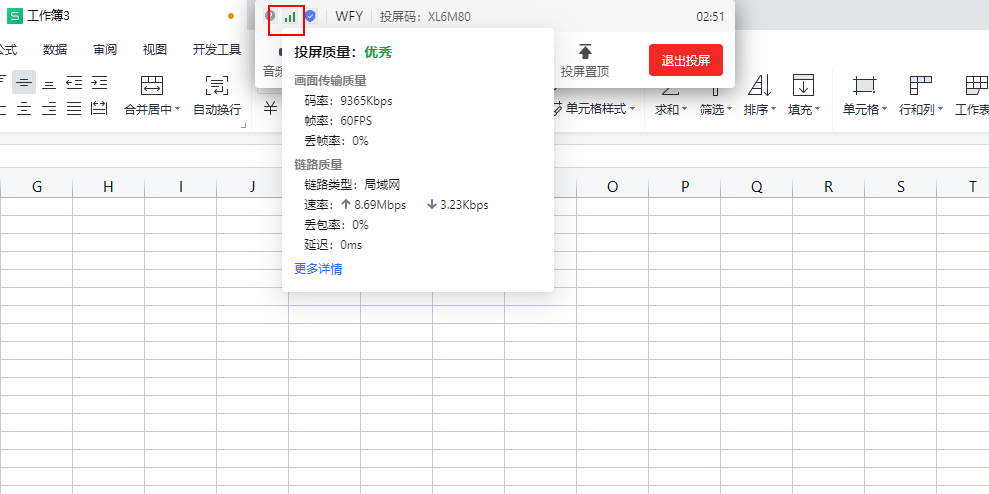Select column O header
The width and height of the screenshot is (989, 494).
[612, 187]
